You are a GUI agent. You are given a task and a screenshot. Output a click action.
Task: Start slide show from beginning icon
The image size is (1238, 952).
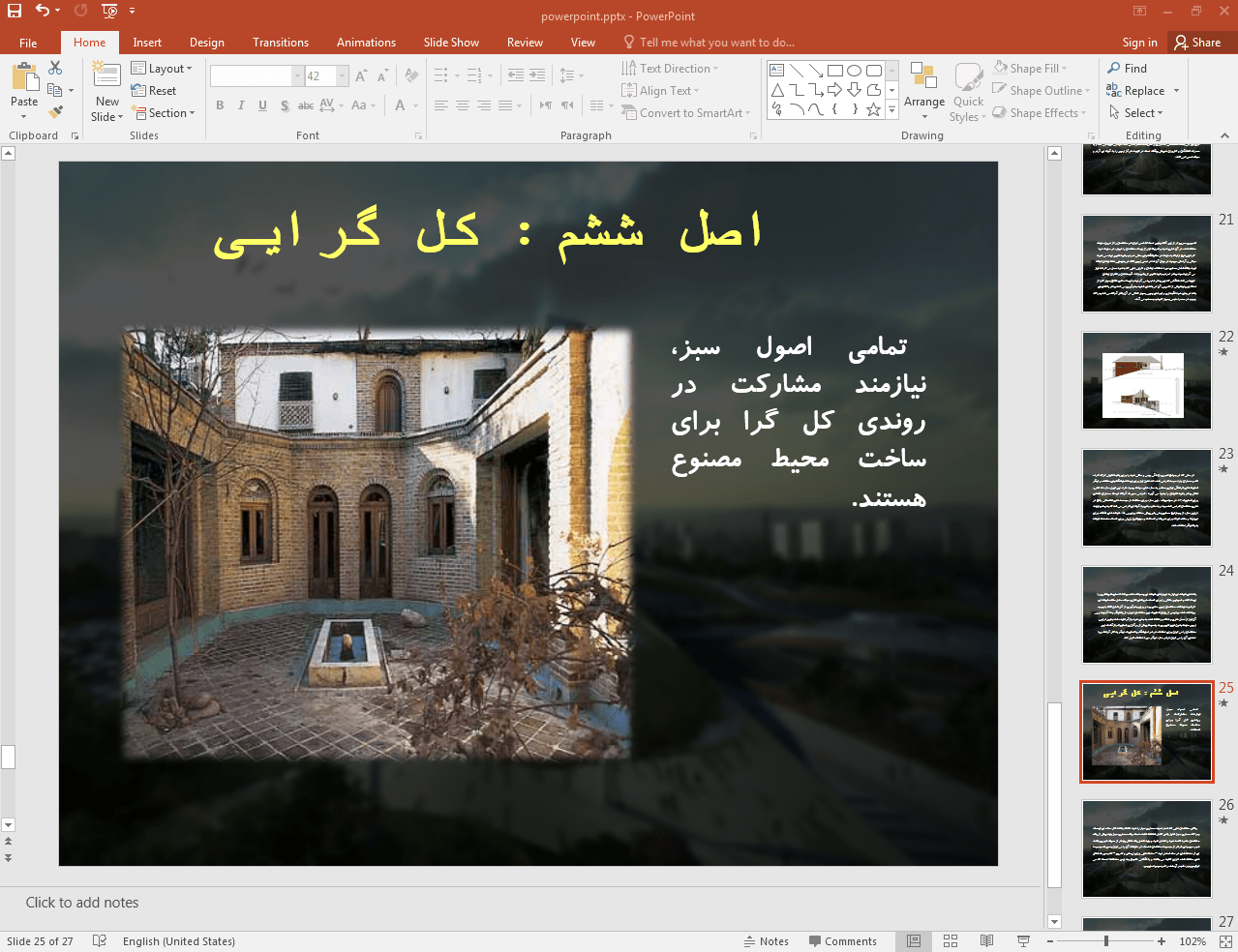pos(109,11)
